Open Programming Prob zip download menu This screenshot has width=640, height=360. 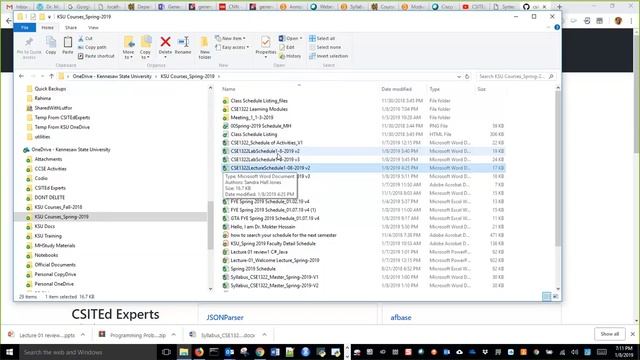(x=173, y=335)
